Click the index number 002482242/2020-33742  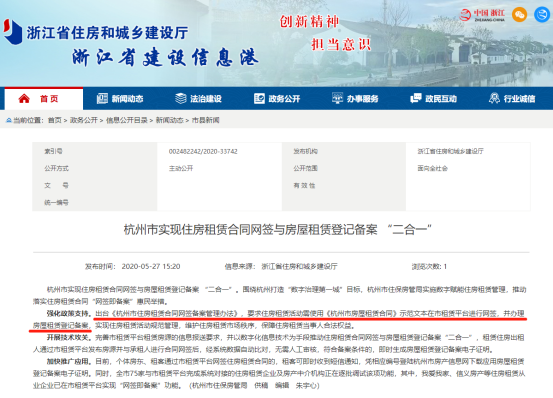(x=203, y=152)
